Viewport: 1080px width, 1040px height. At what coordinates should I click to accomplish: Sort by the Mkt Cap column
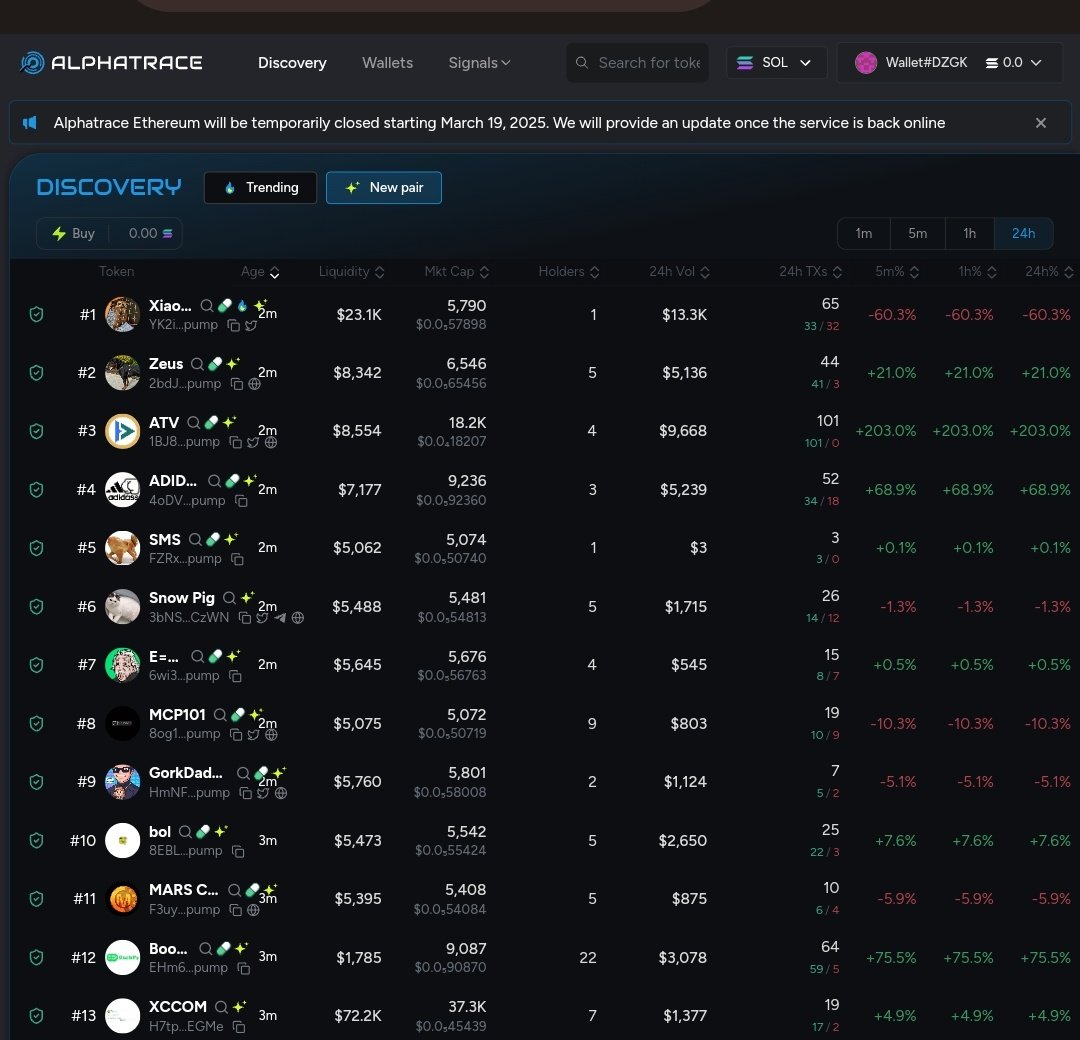tap(457, 272)
